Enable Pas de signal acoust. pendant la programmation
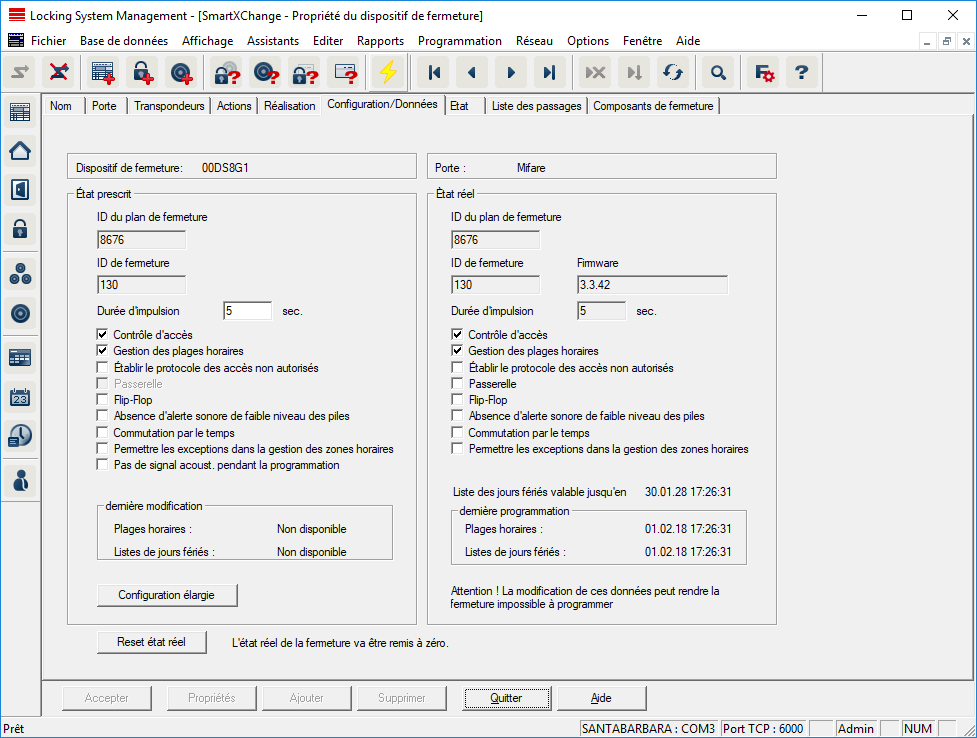 coord(103,465)
